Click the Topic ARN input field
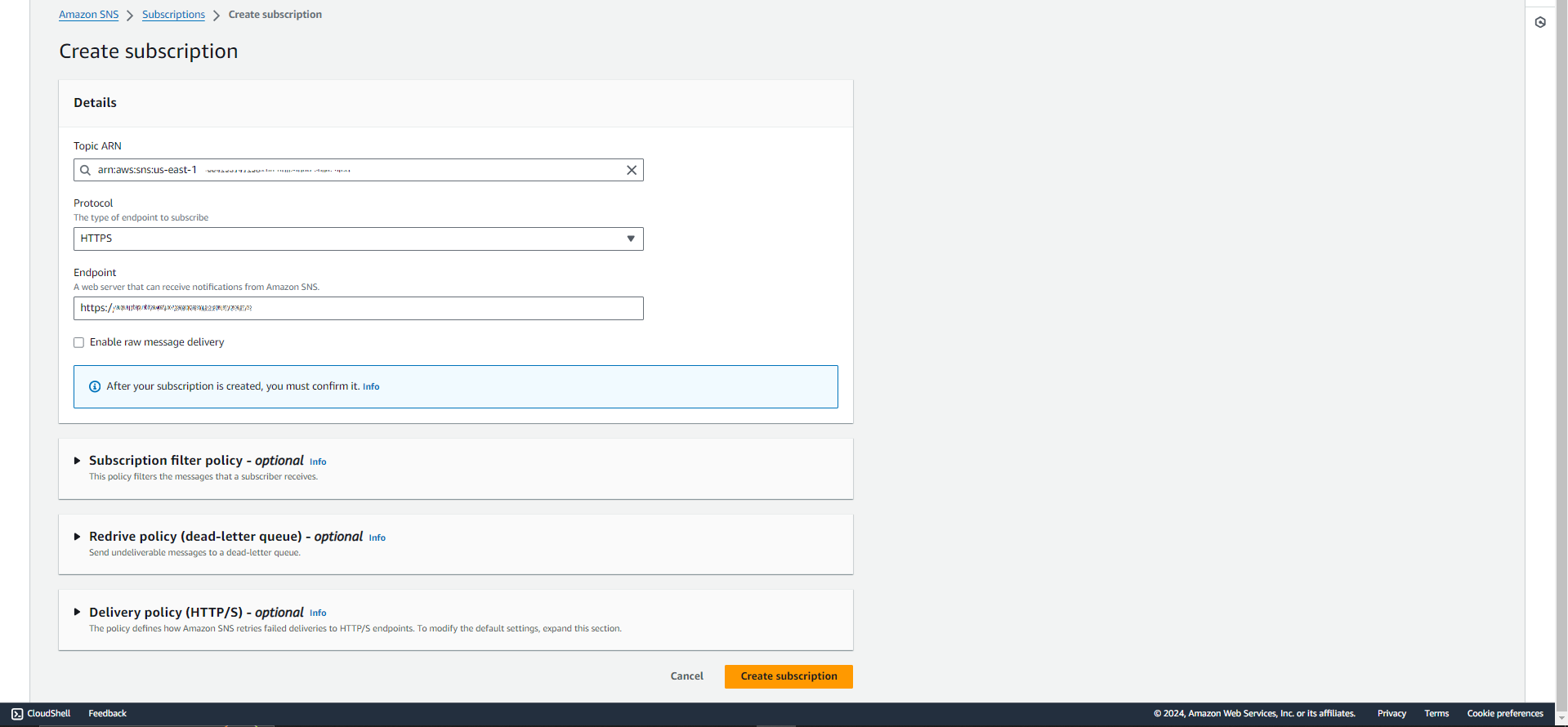The image size is (1568, 727). pyautogui.click(x=359, y=170)
